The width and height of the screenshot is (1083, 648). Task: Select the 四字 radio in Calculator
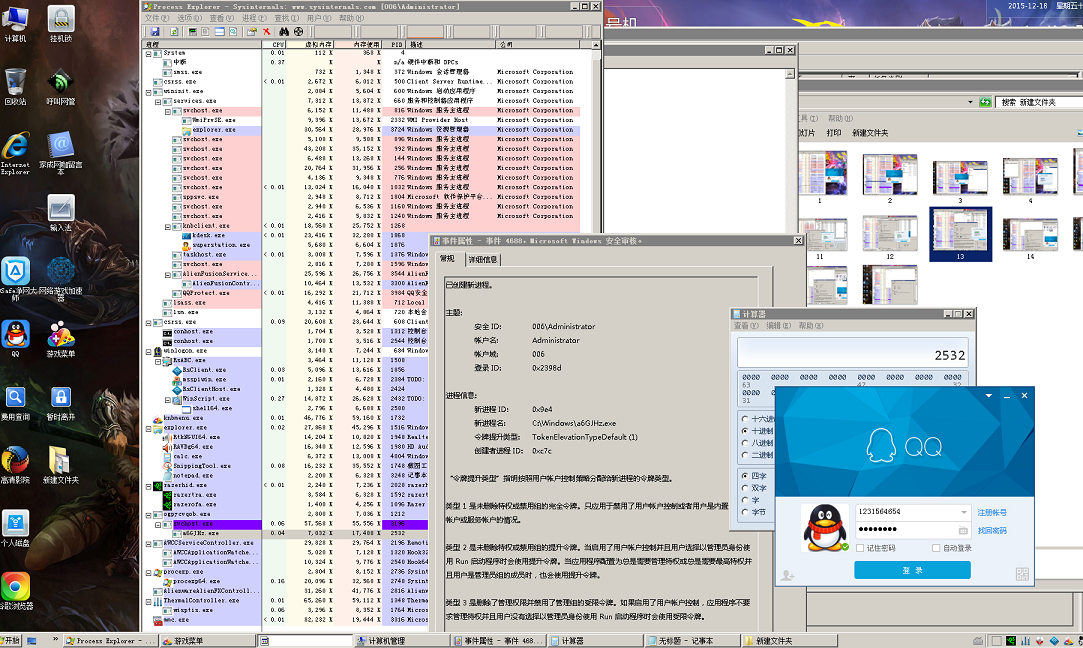(745, 476)
